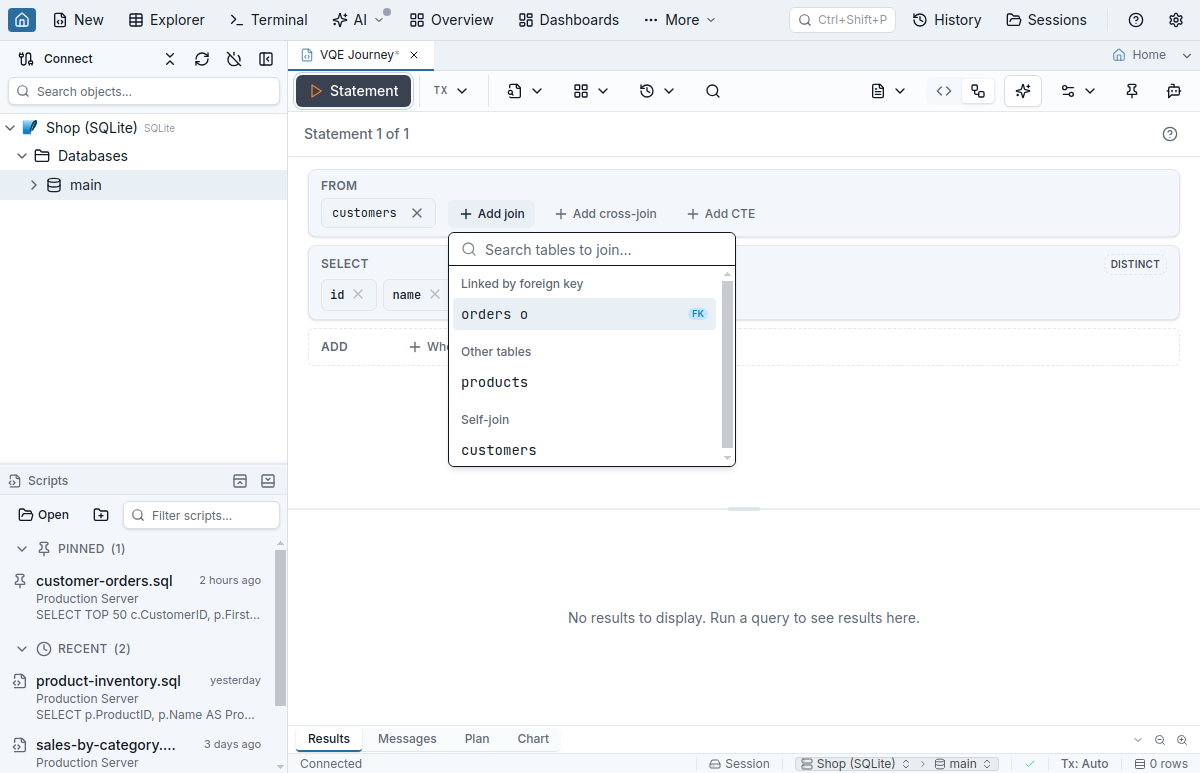Open the file script dropdown in toolbar
1200x773 pixels.
[525, 91]
